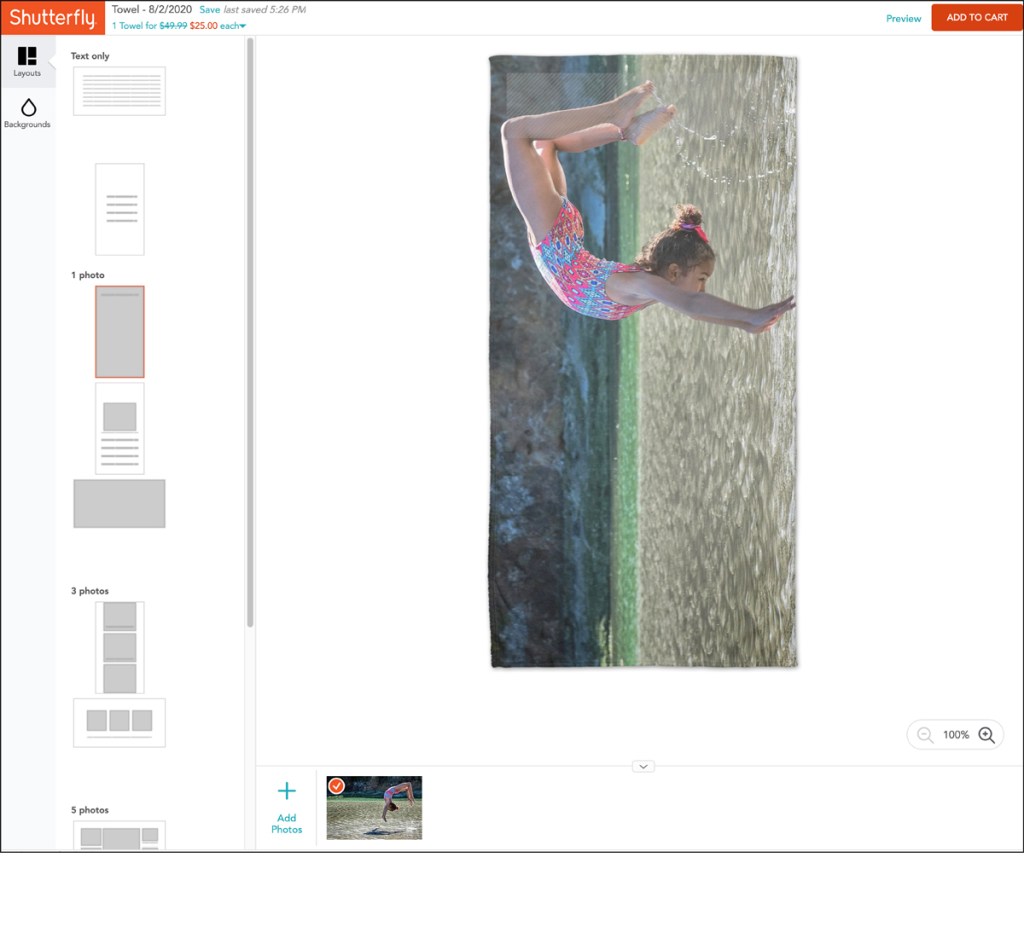1024x944 pixels.
Task: Open the Layouts panel icon
Action: tap(27, 57)
